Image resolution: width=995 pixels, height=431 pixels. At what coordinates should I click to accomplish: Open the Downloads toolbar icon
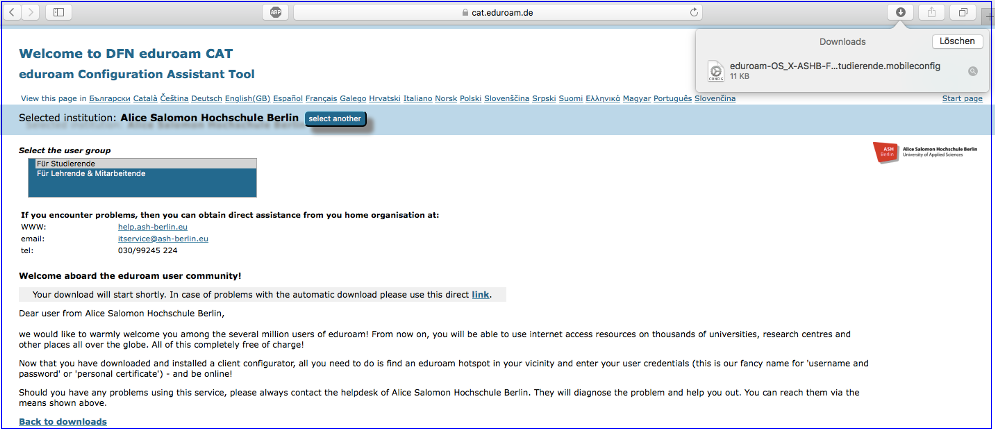coord(900,12)
